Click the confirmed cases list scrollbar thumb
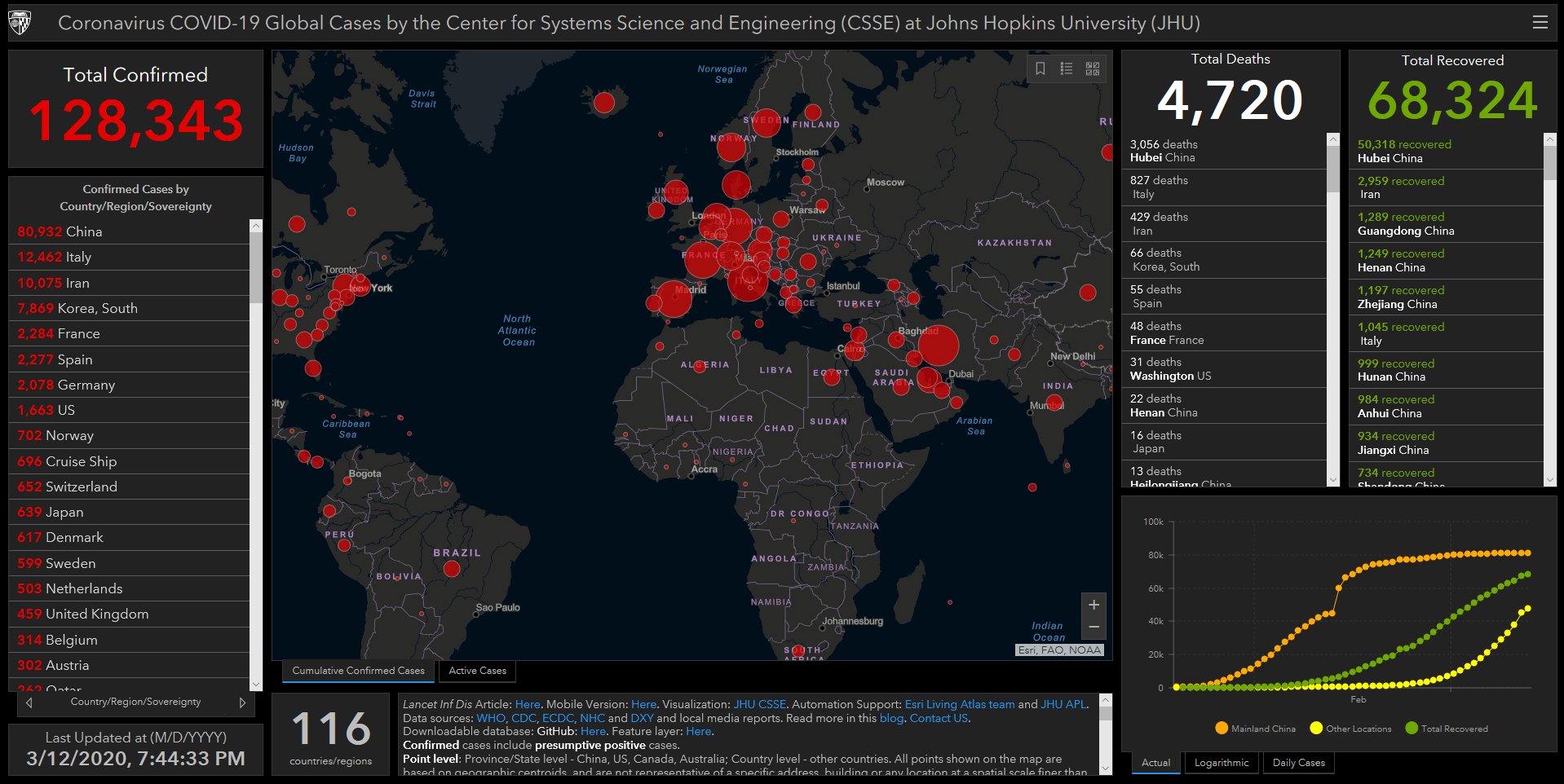This screenshot has width=1564, height=784. [256, 268]
